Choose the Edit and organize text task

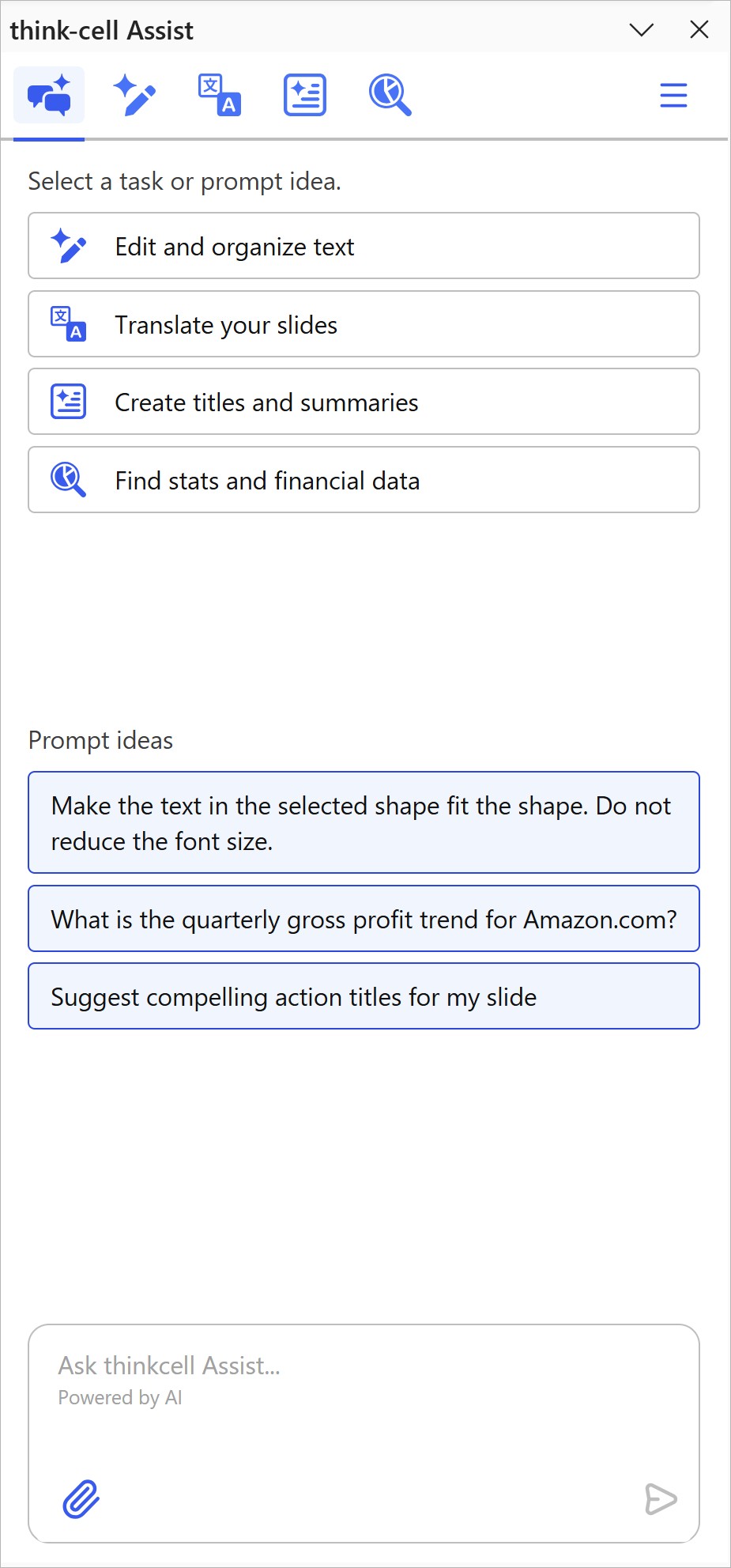click(x=364, y=246)
